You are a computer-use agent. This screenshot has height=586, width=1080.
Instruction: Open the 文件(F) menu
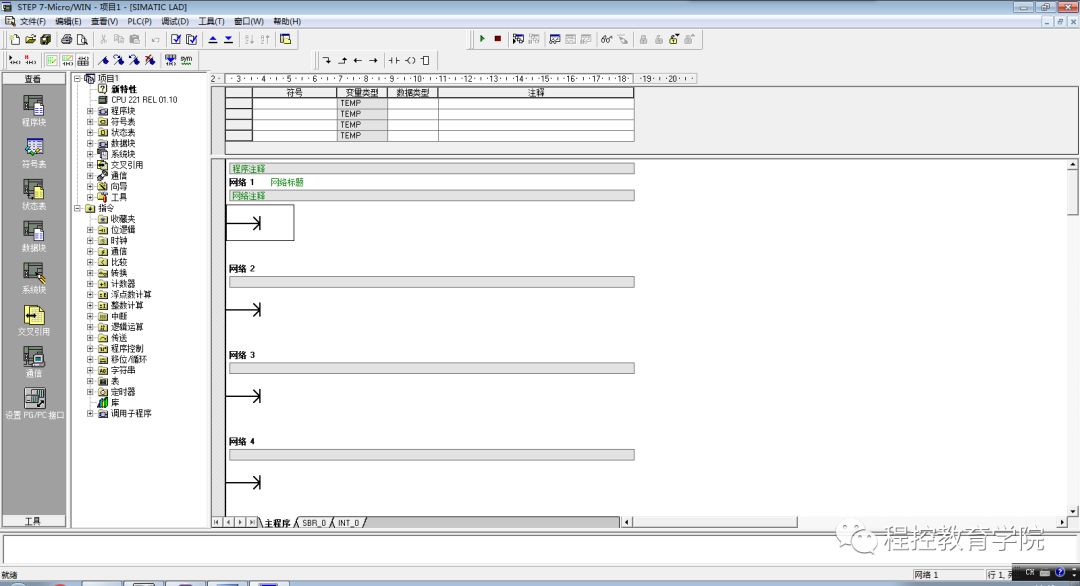click(32, 21)
